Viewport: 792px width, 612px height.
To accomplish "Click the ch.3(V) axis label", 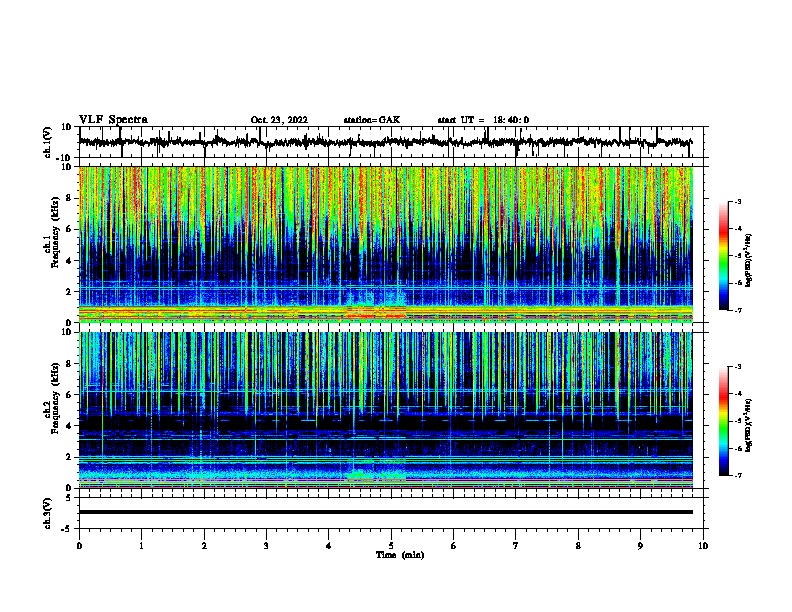I will click(47, 514).
